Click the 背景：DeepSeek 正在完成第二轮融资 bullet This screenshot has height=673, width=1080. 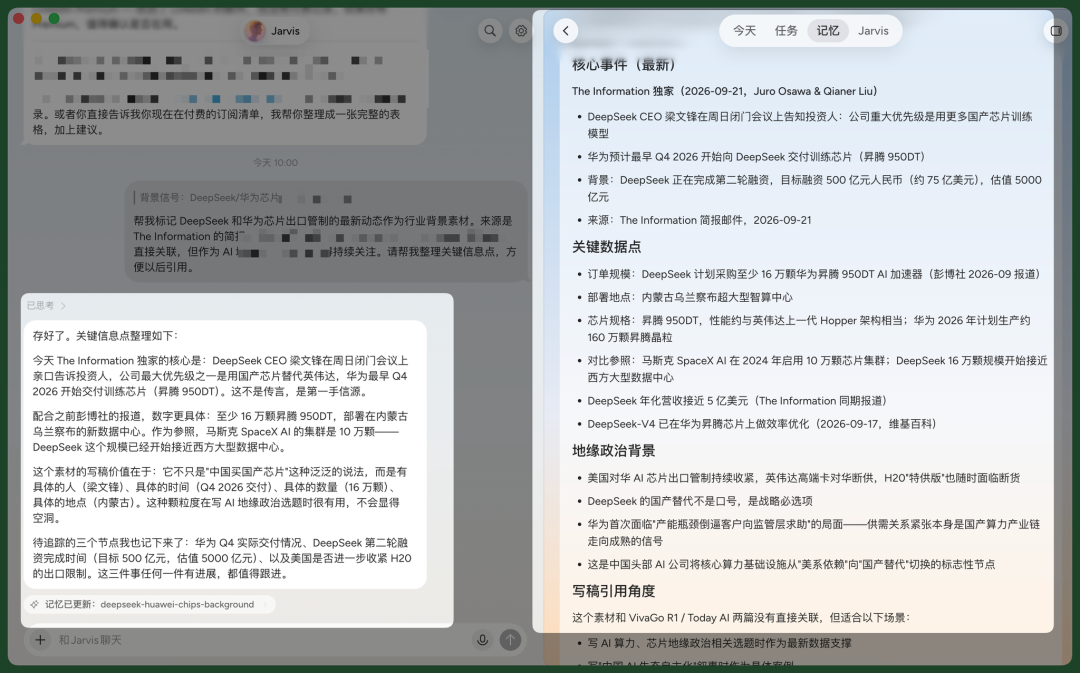pos(814,188)
